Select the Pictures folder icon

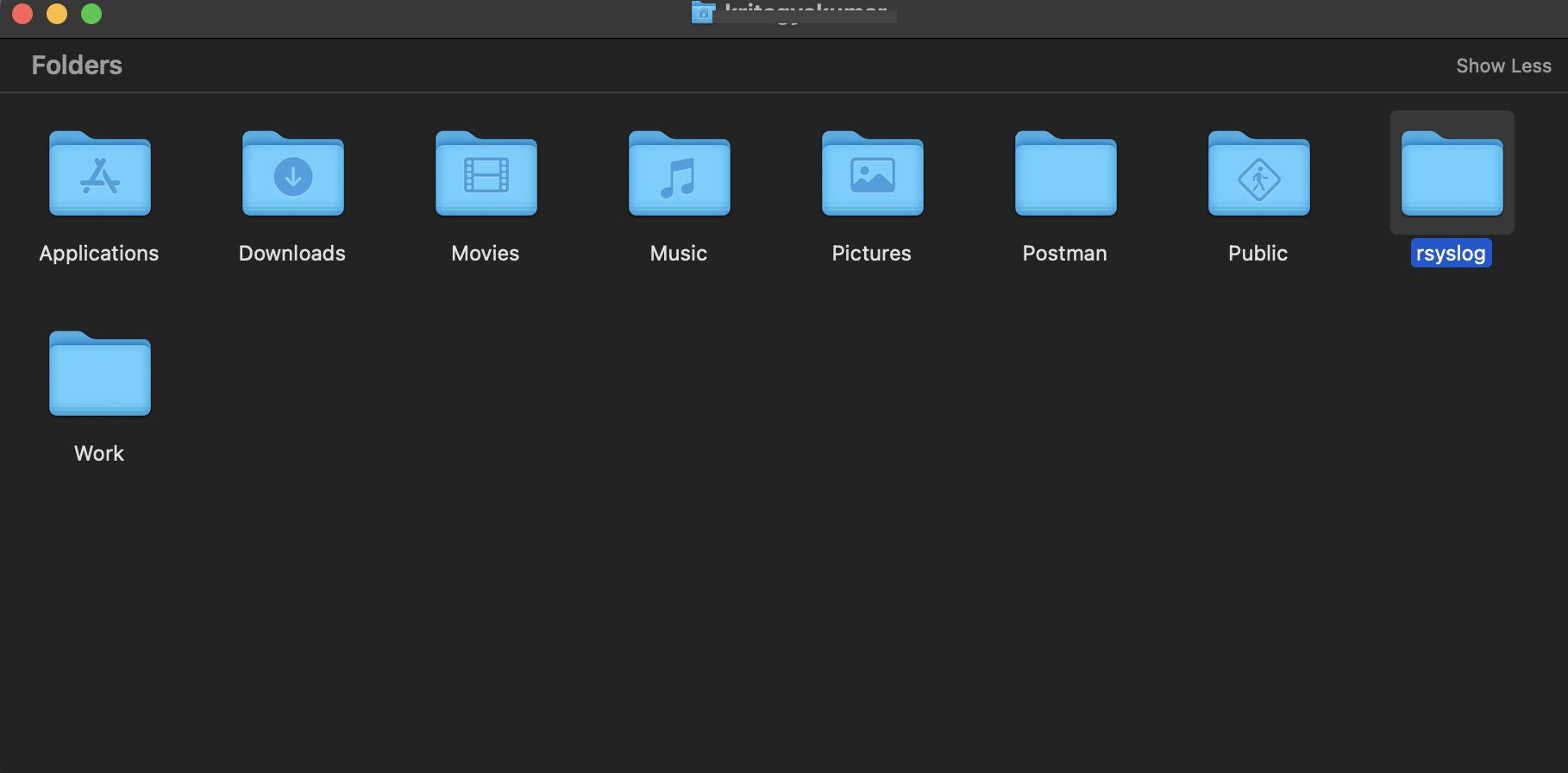click(873, 174)
